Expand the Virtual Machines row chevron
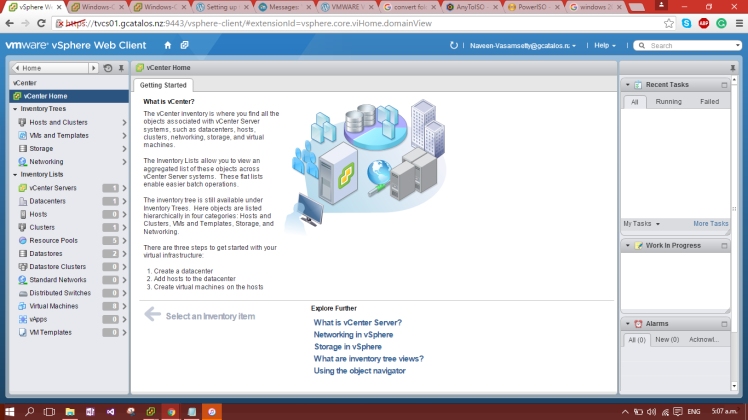This screenshot has width=748, height=420. [x=125, y=306]
